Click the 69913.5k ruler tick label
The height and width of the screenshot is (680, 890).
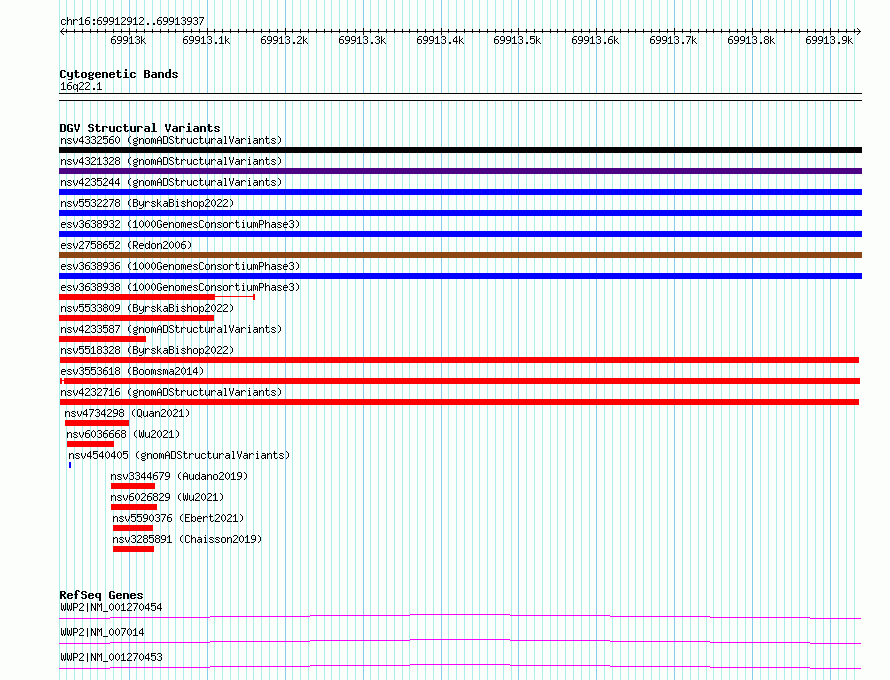pyautogui.click(x=517, y=40)
